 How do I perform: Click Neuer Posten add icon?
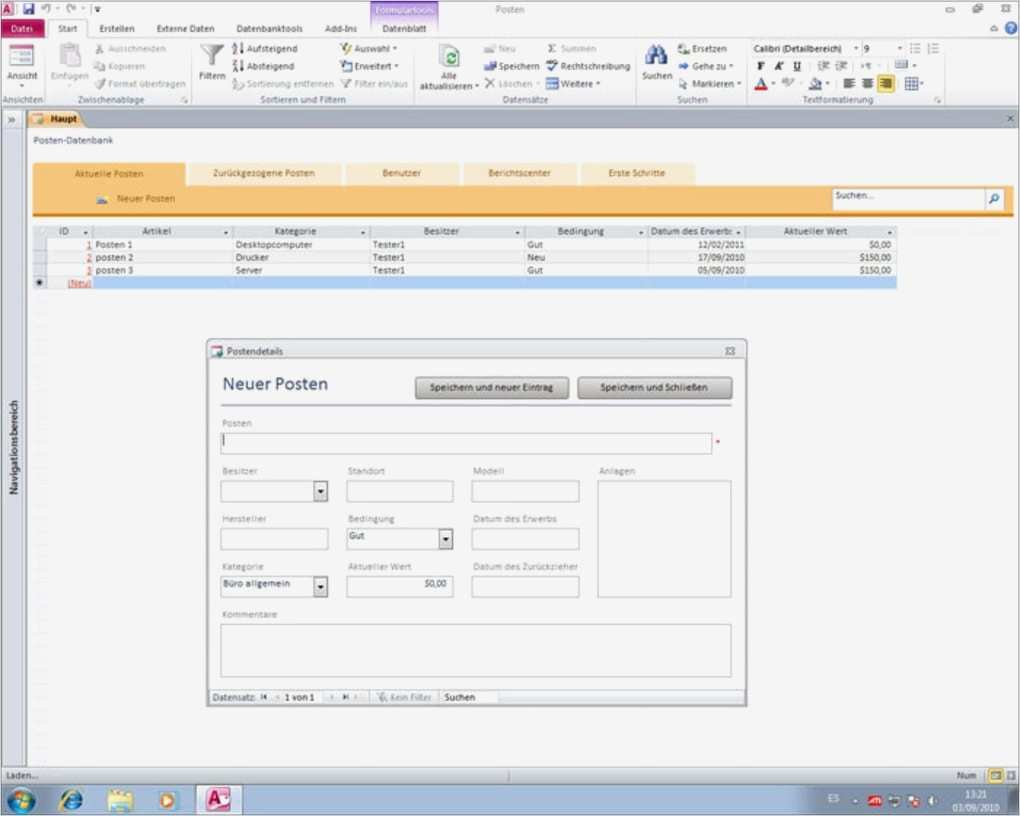(102, 199)
